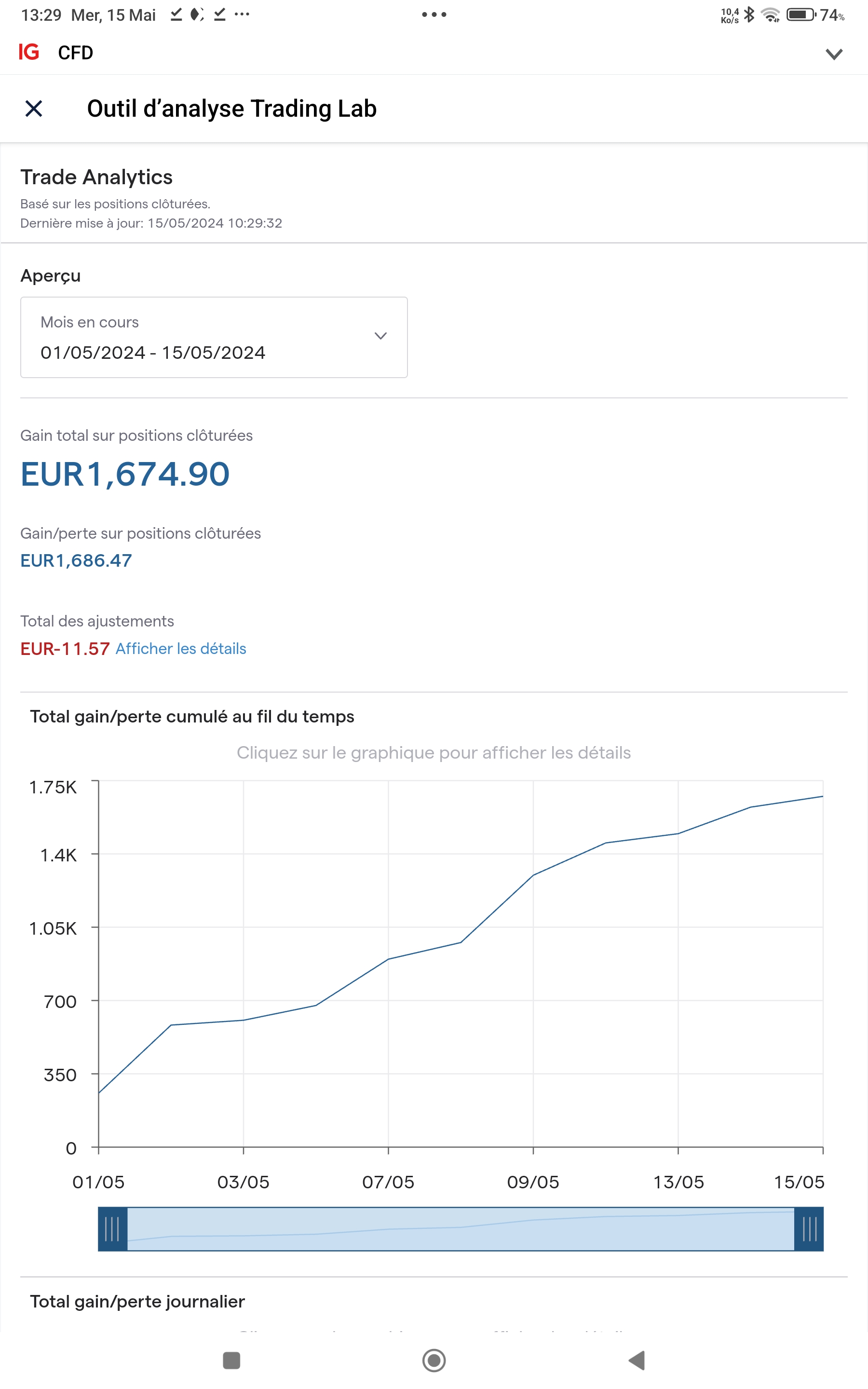Click right handle of chart range slider

(x=809, y=1229)
